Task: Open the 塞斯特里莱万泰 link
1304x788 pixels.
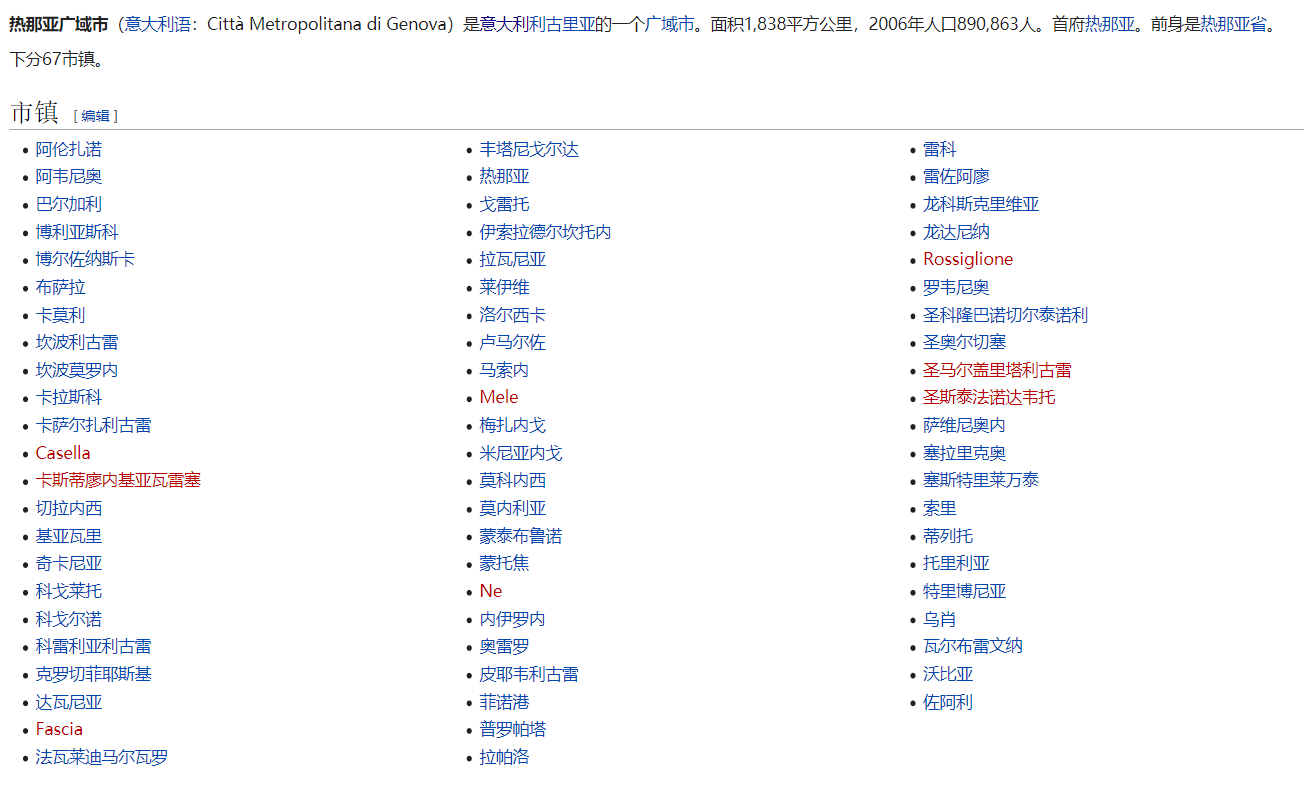Action: point(981,481)
